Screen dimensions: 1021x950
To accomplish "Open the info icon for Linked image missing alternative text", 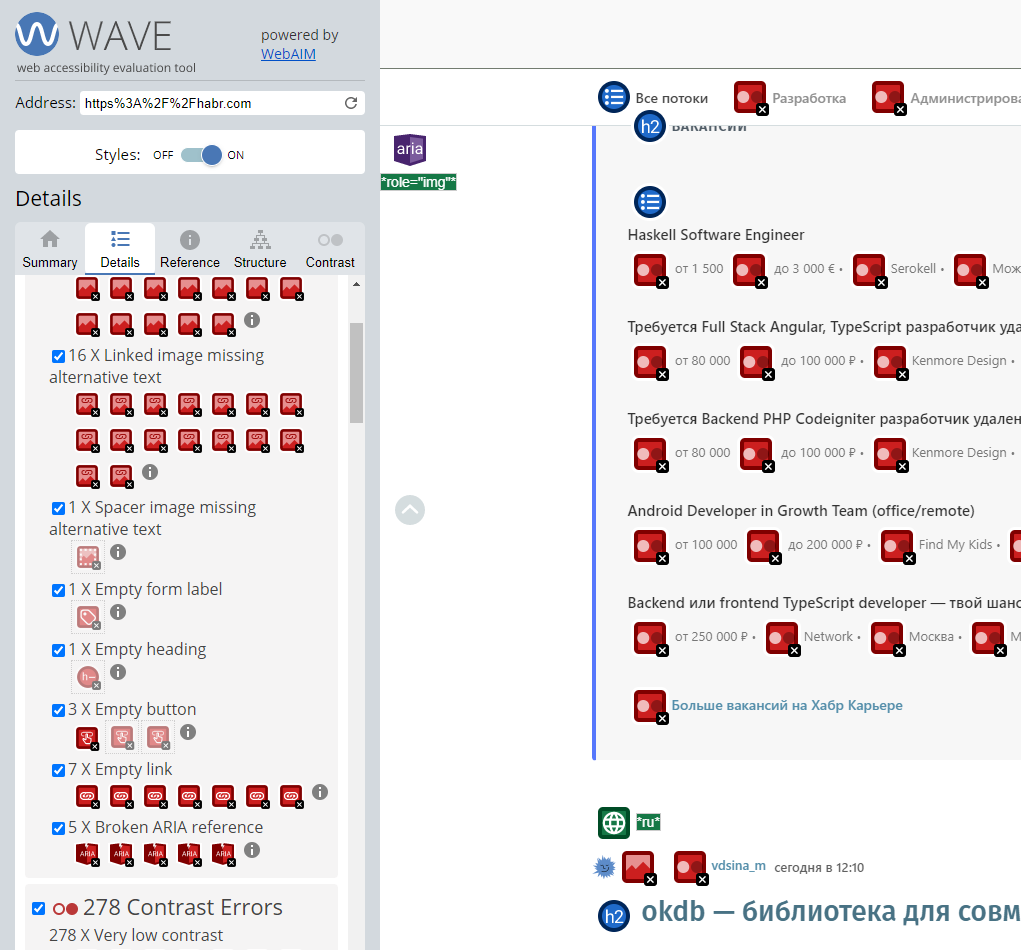I will [150, 472].
